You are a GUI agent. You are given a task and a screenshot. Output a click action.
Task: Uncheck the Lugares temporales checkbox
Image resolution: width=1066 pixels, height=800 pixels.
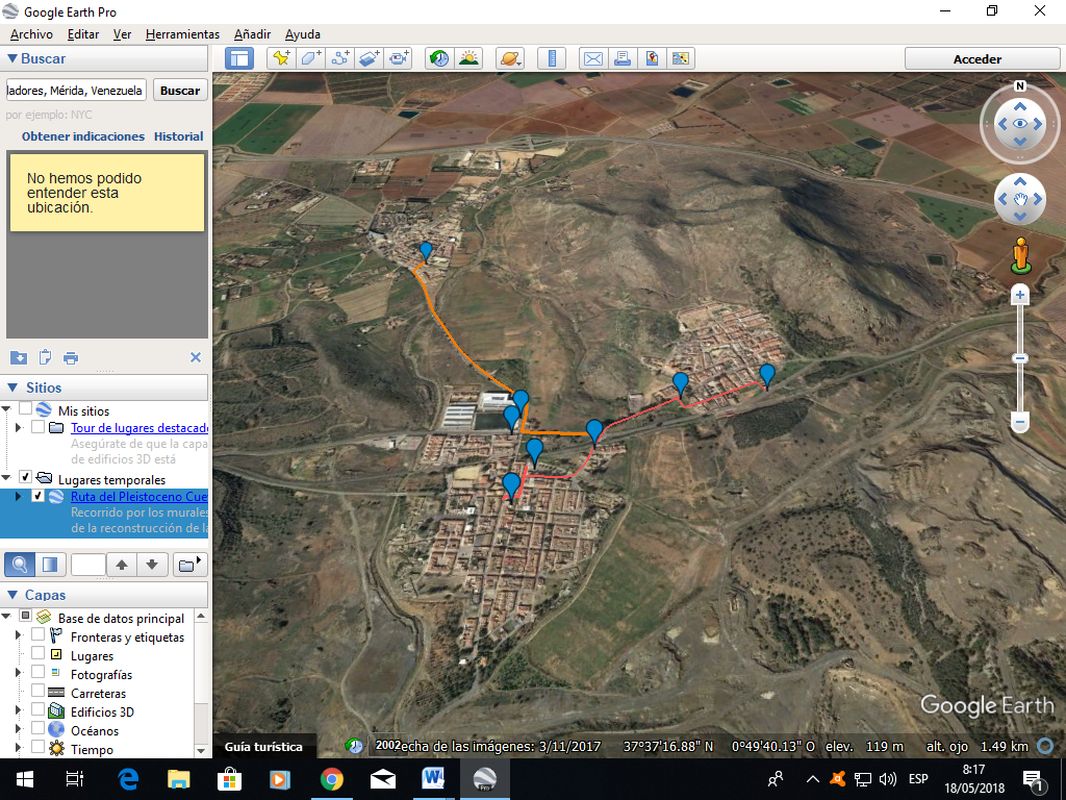[25, 477]
